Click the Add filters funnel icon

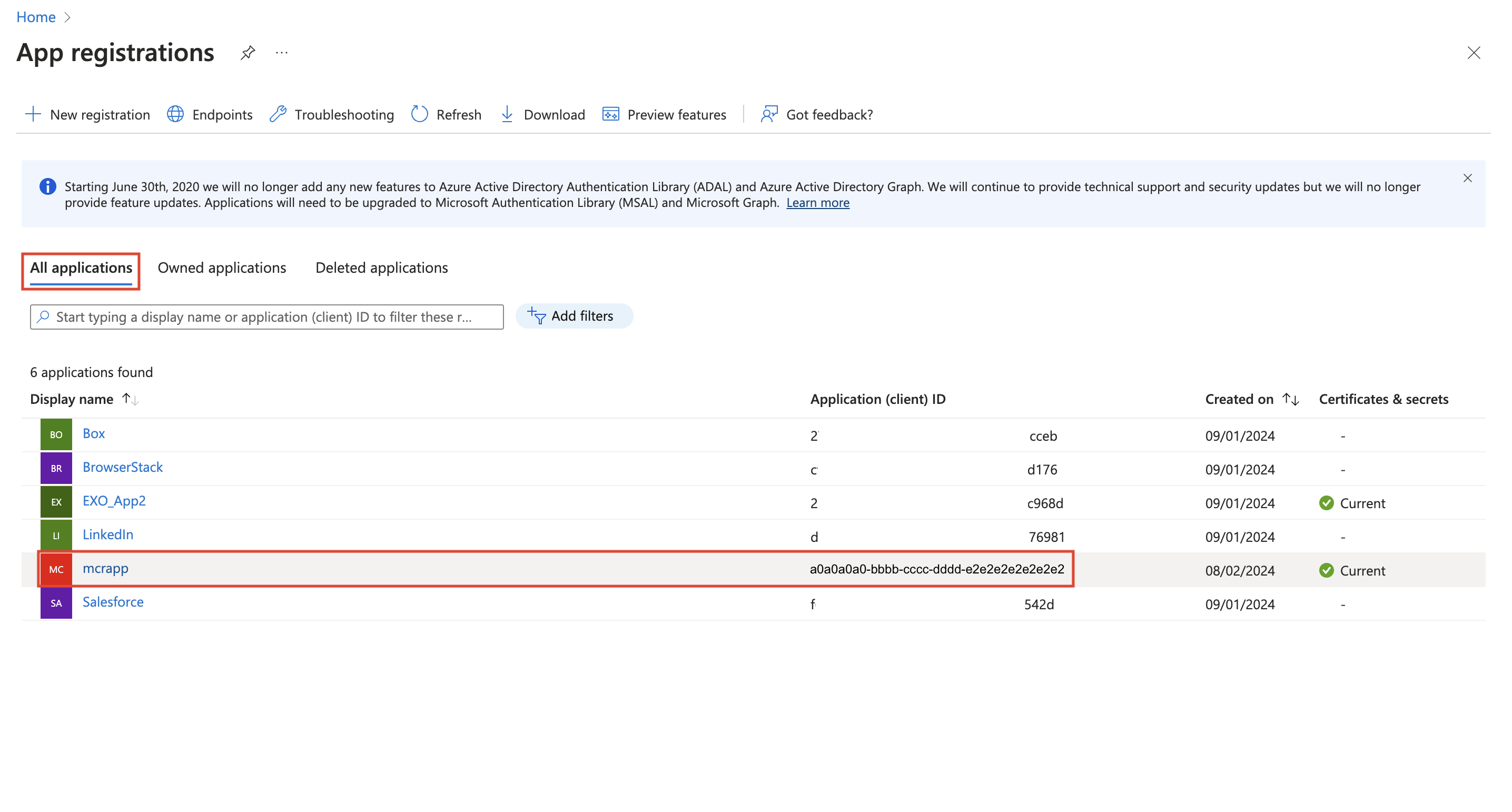pos(537,315)
